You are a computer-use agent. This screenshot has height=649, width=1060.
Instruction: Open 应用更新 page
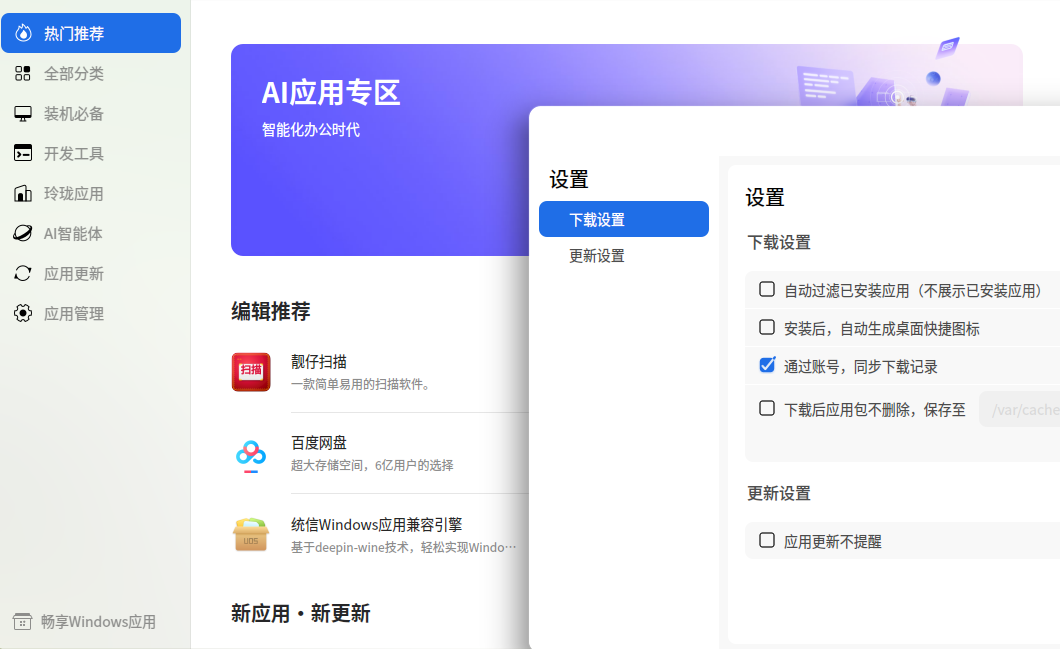[x=91, y=273]
